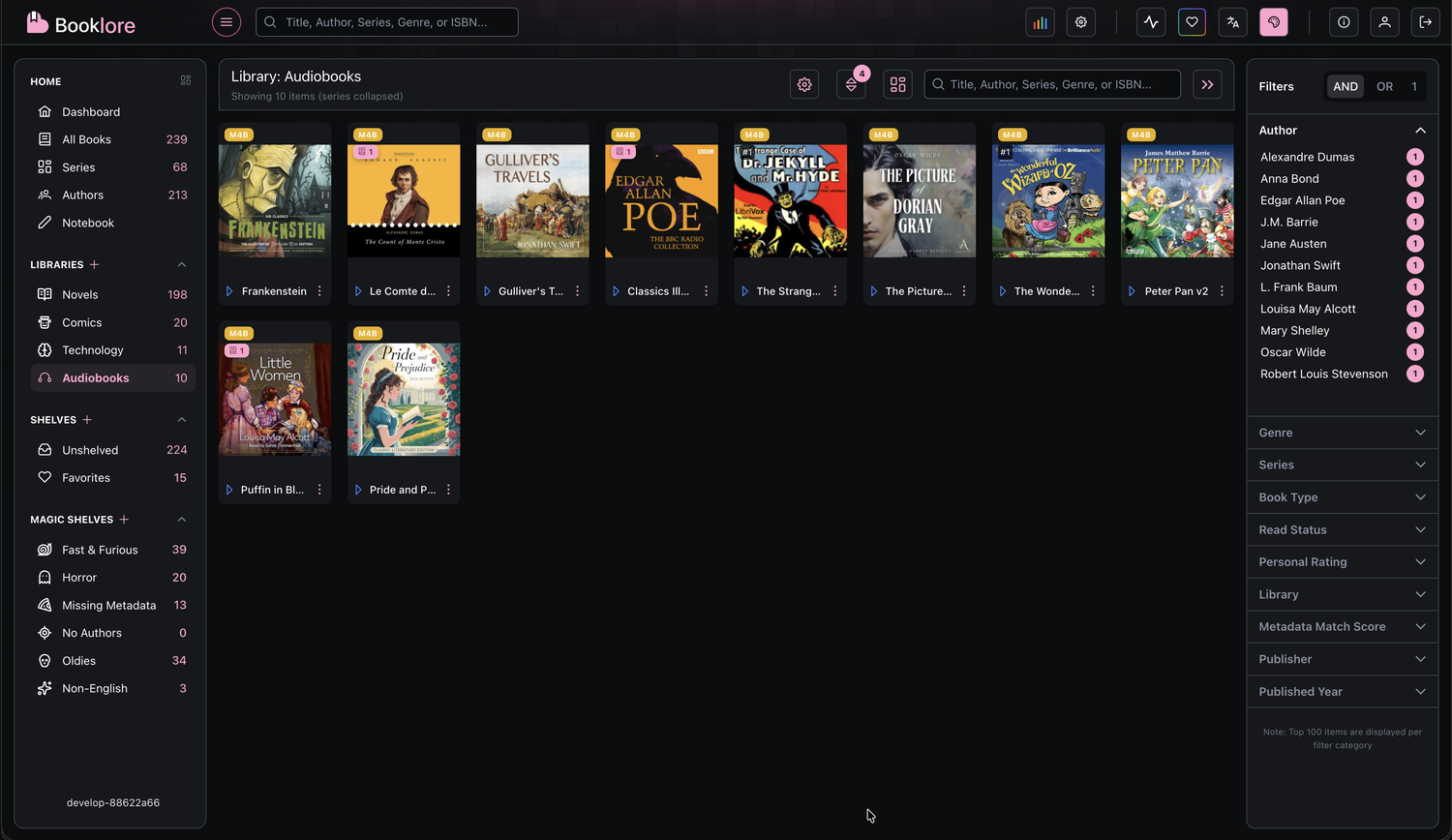
Task: Filter by author Robert Louis Stevenson
Action: point(1342,375)
